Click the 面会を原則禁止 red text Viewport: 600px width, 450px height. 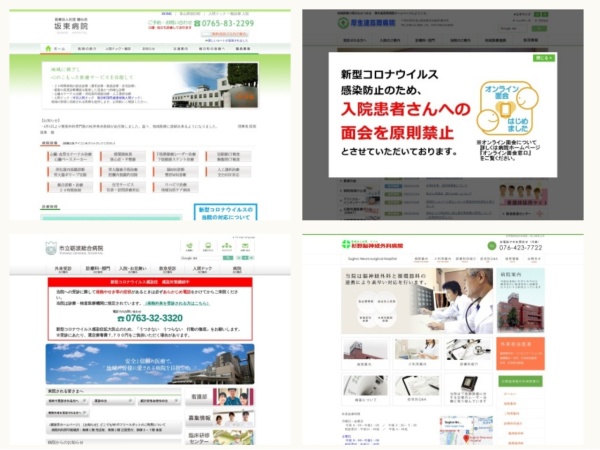pos(397,133)
